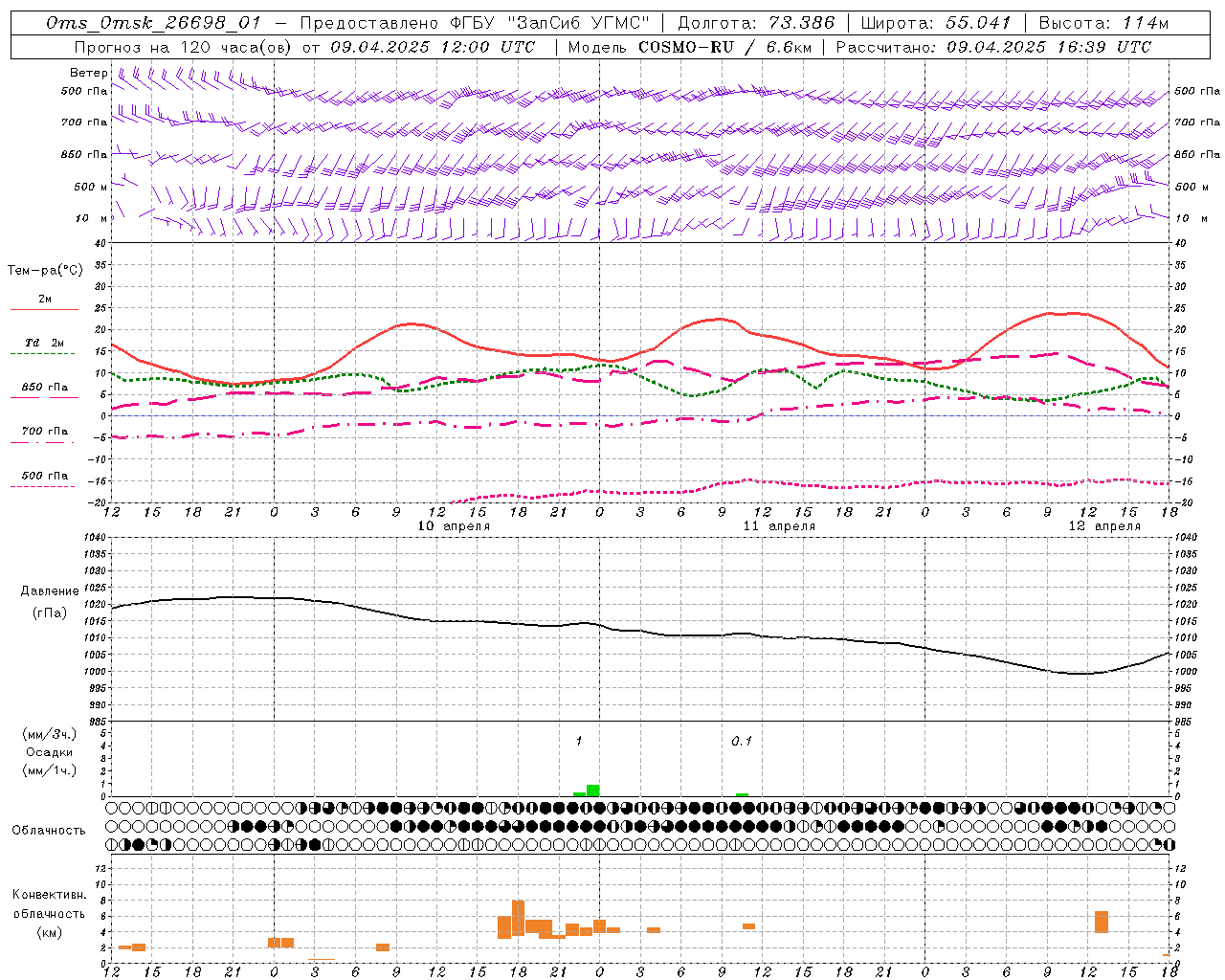Click the solid red line sample under 2м legend
The width and height of the screenshot is (1225, 980).
click(45, 309)
